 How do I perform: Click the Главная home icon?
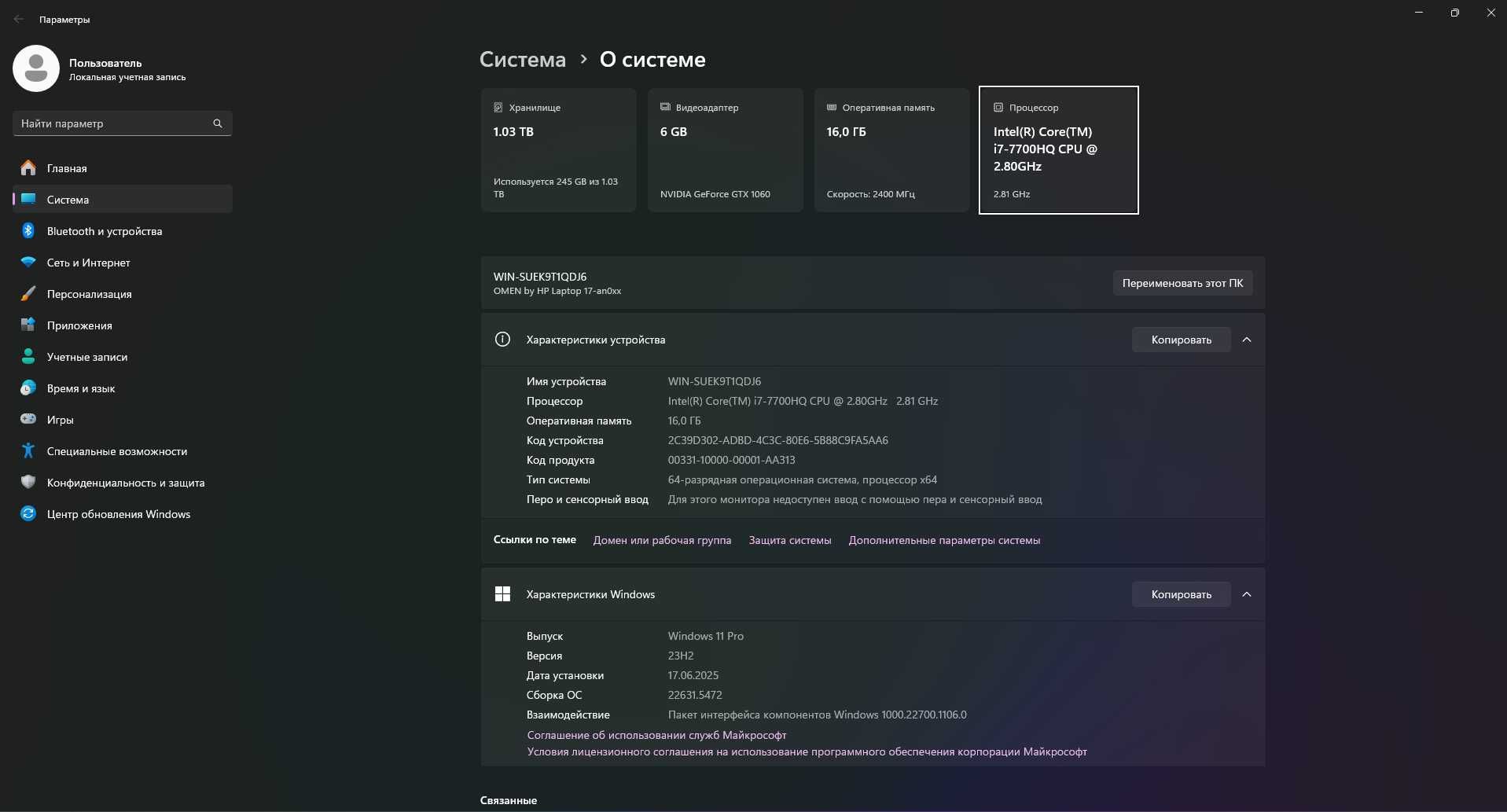[x=28, y=167]
